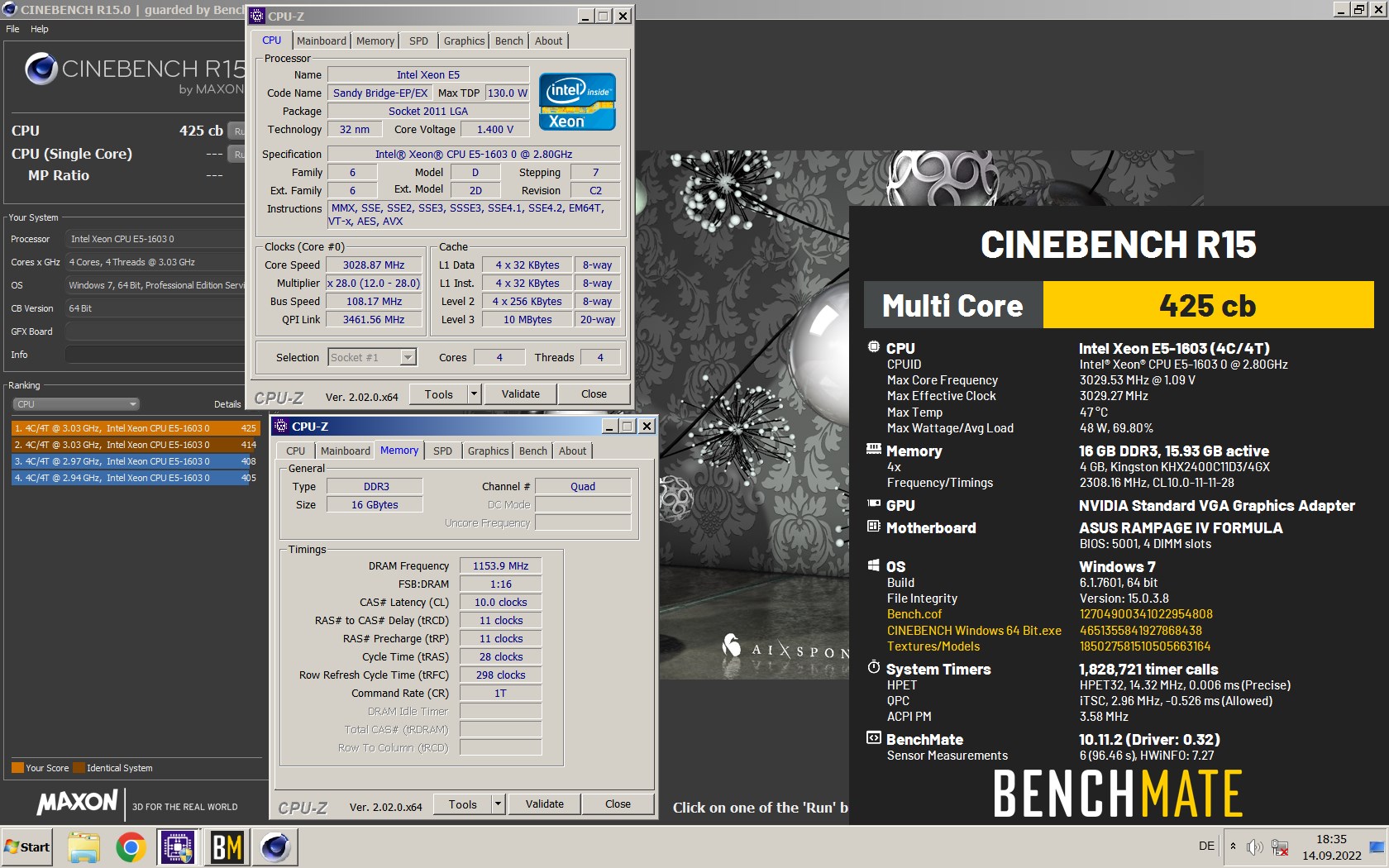Click the lower CPU-Z window title icon
1389x868 pixels.
pos(282,426)
